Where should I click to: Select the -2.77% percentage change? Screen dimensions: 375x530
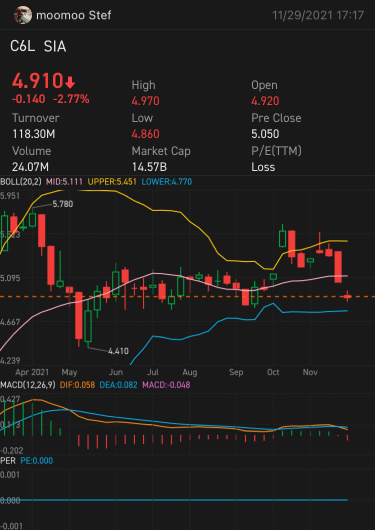[71, 99]
